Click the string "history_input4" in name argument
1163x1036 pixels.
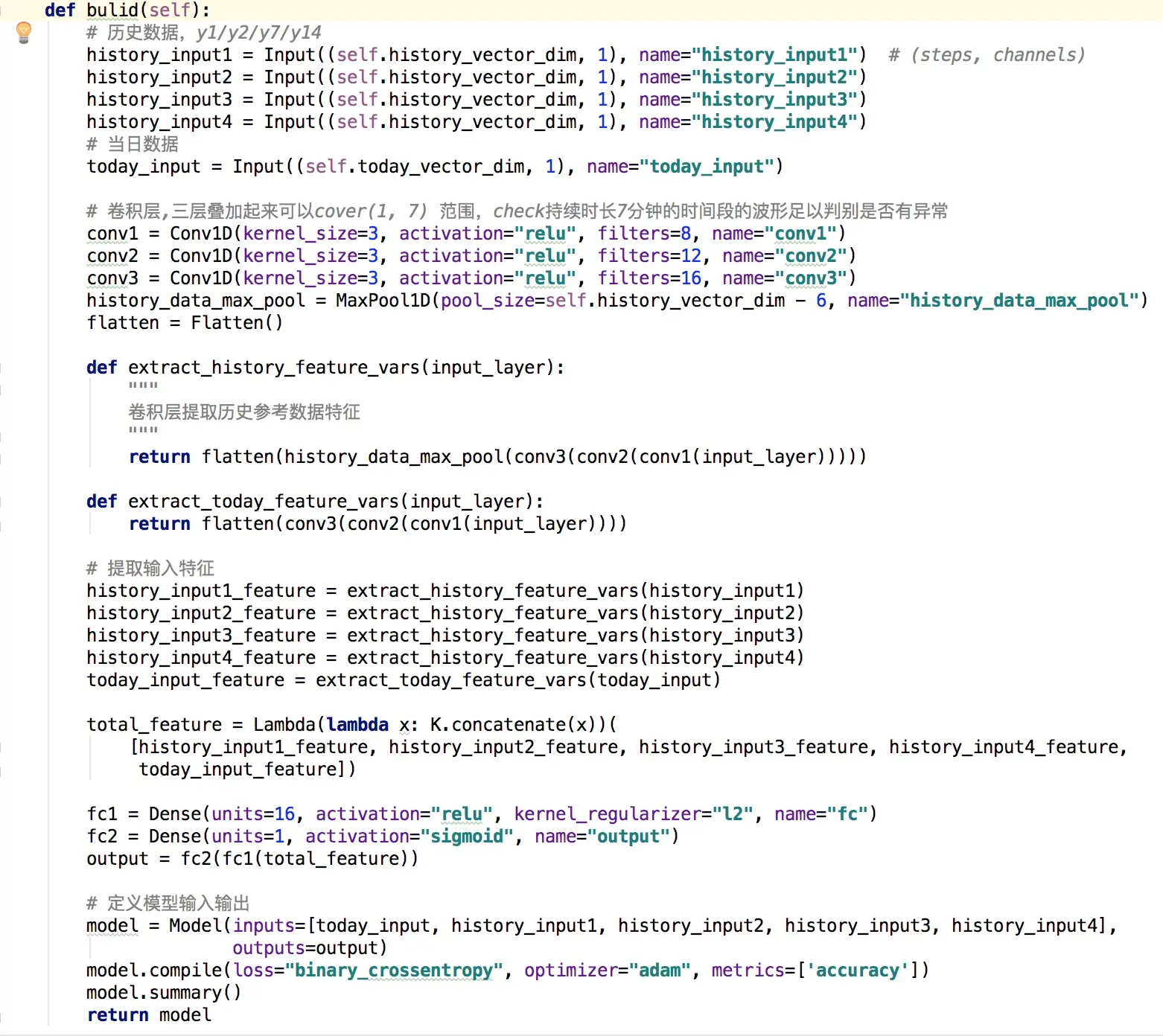coord(775,122)
